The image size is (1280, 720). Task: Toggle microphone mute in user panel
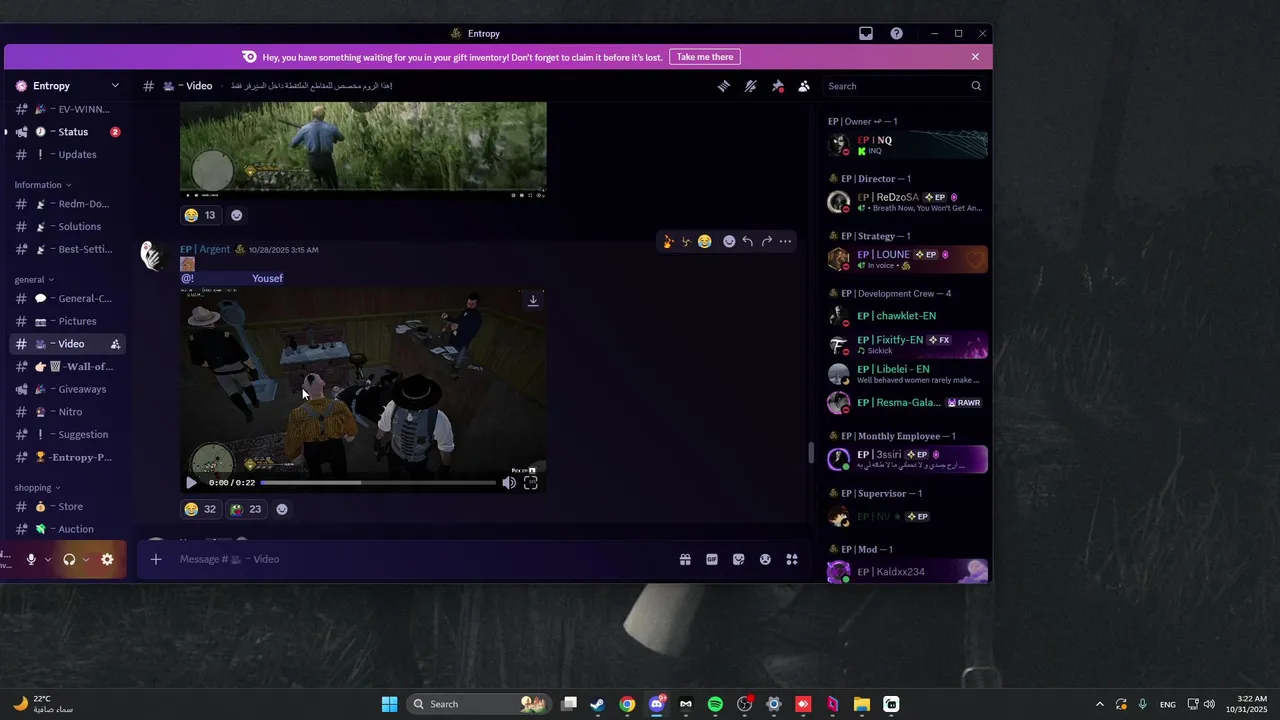pyautogui.click(x=31, y=560)
